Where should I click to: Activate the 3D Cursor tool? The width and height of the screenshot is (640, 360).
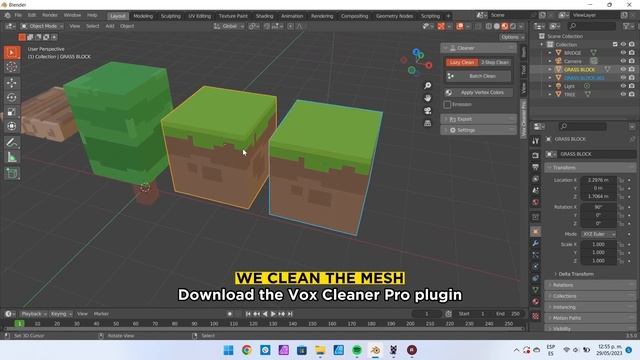tap(12, 67)
